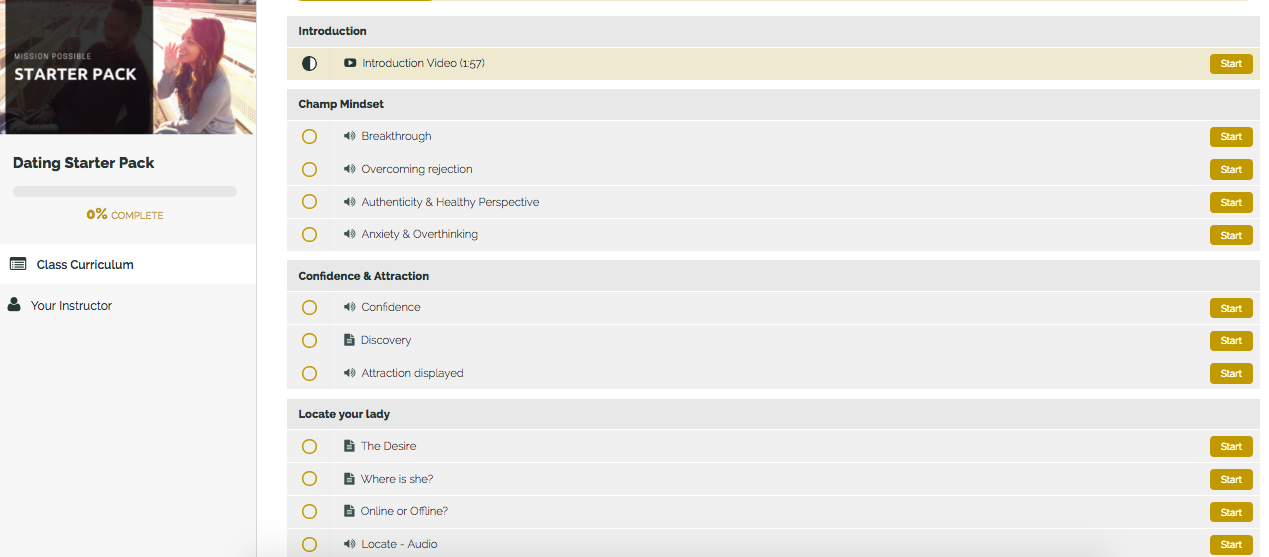Start the Online or Offline? lesson
This screenshot has width=1269, height=557.
[x=1231, y=512]
